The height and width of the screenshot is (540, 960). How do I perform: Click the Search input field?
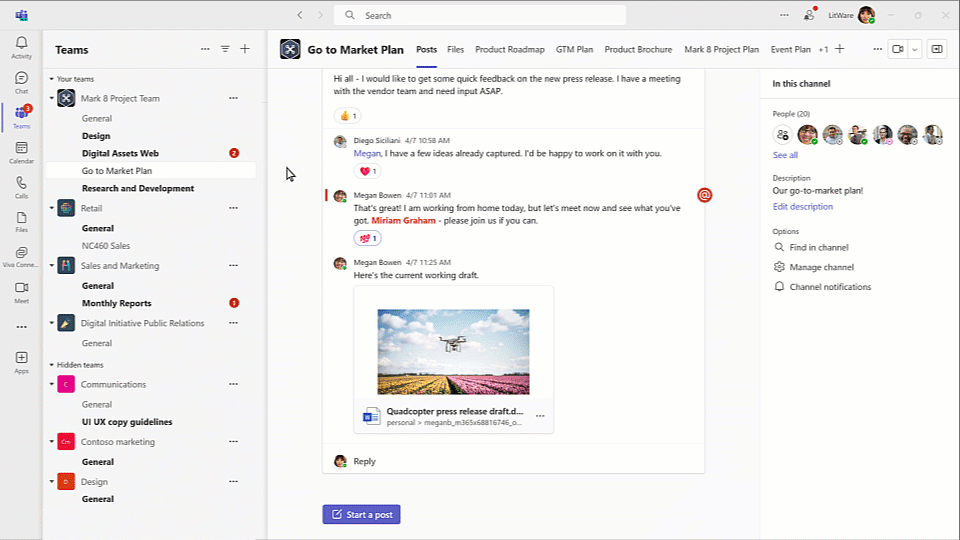coord(480,15)
